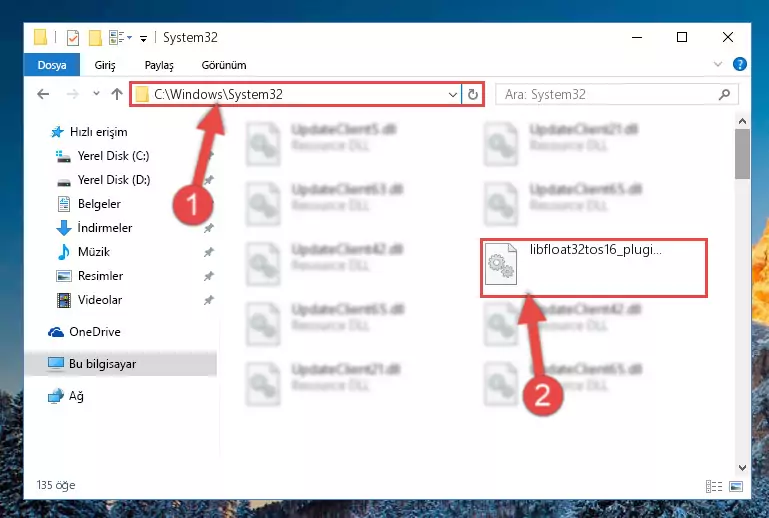Click the Properties quick access icon
This screenshot has height=518, width=769.
tap(73, 38)
